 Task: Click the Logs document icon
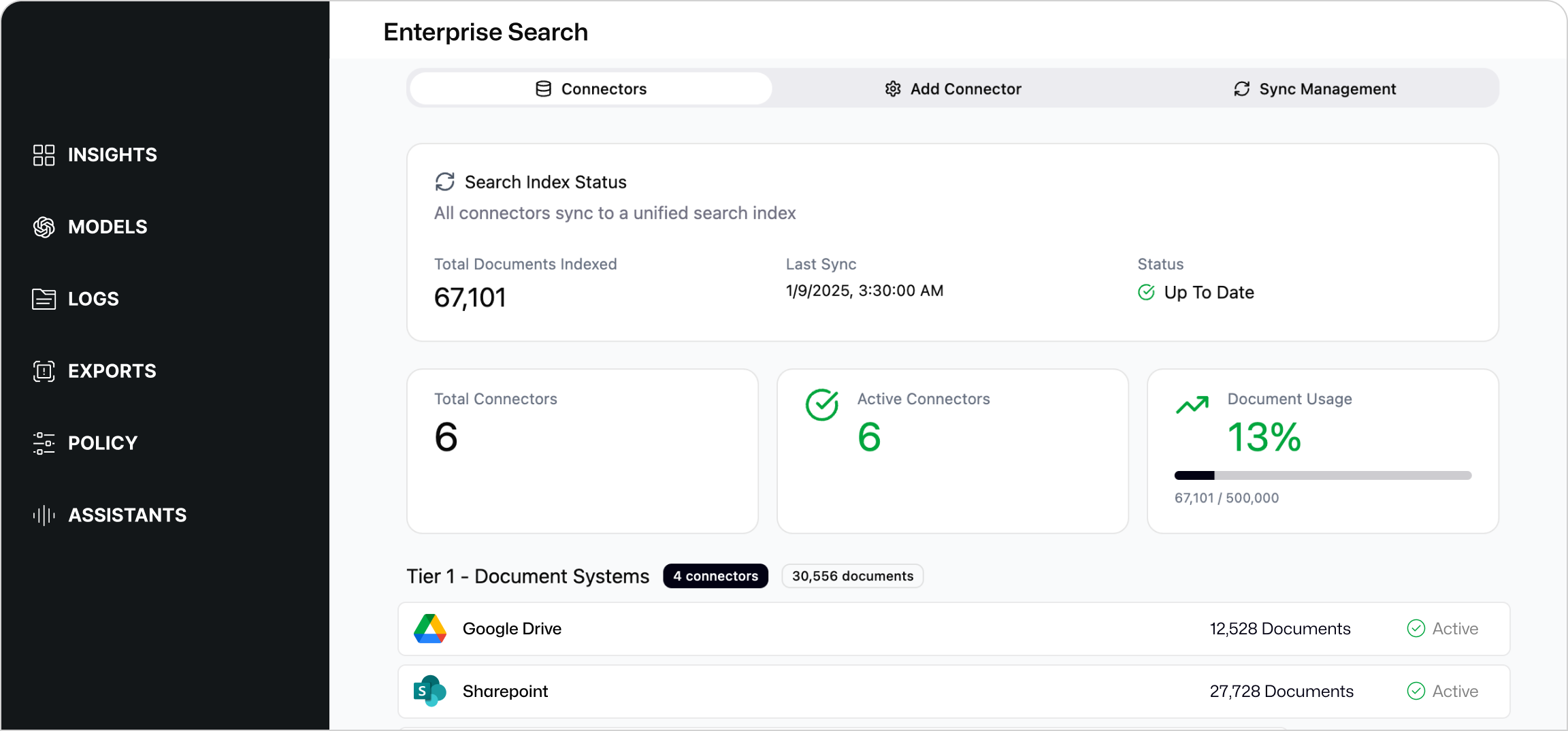tap(44, 299)
